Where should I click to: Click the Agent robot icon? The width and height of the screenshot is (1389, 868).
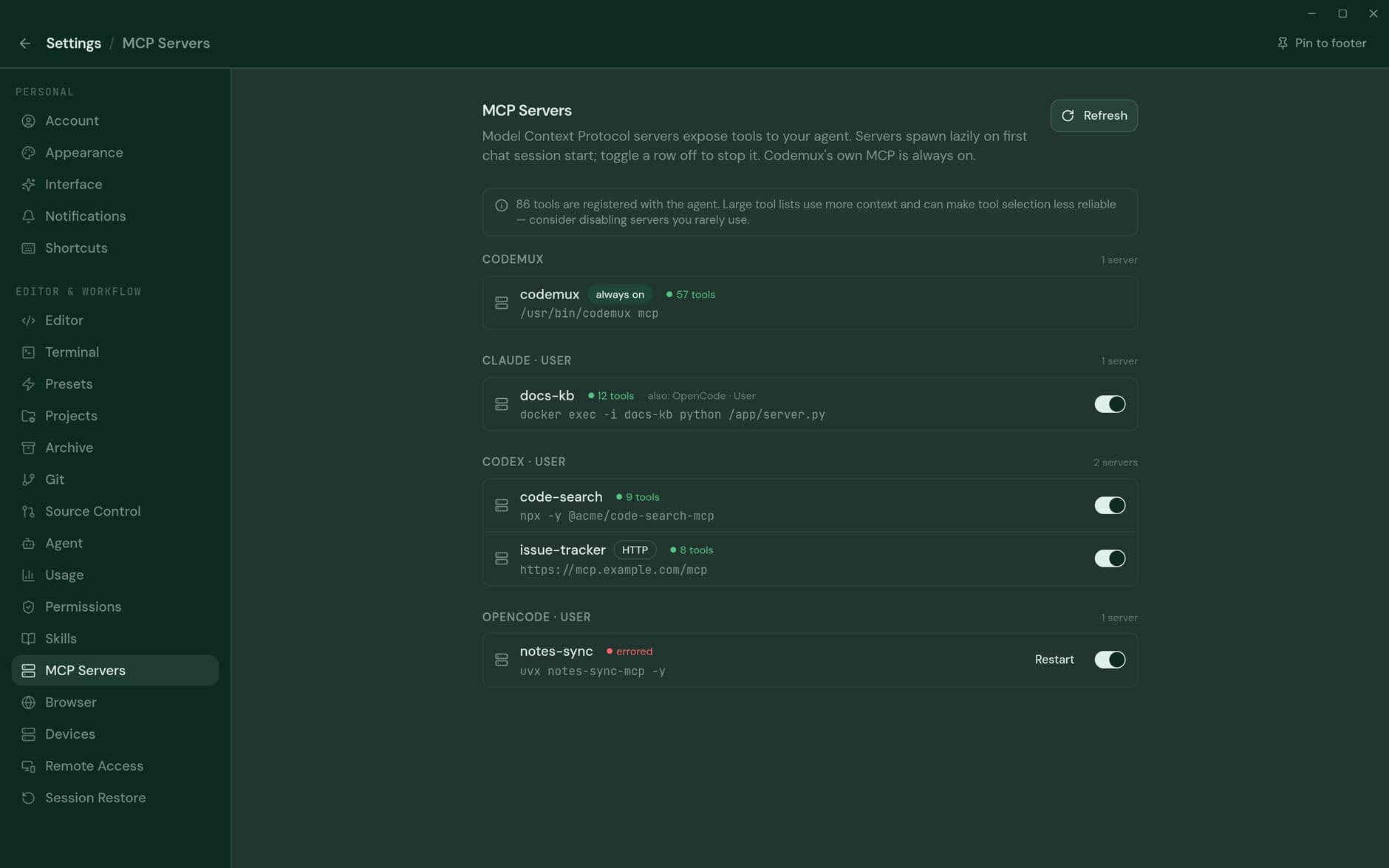(28, 543)
